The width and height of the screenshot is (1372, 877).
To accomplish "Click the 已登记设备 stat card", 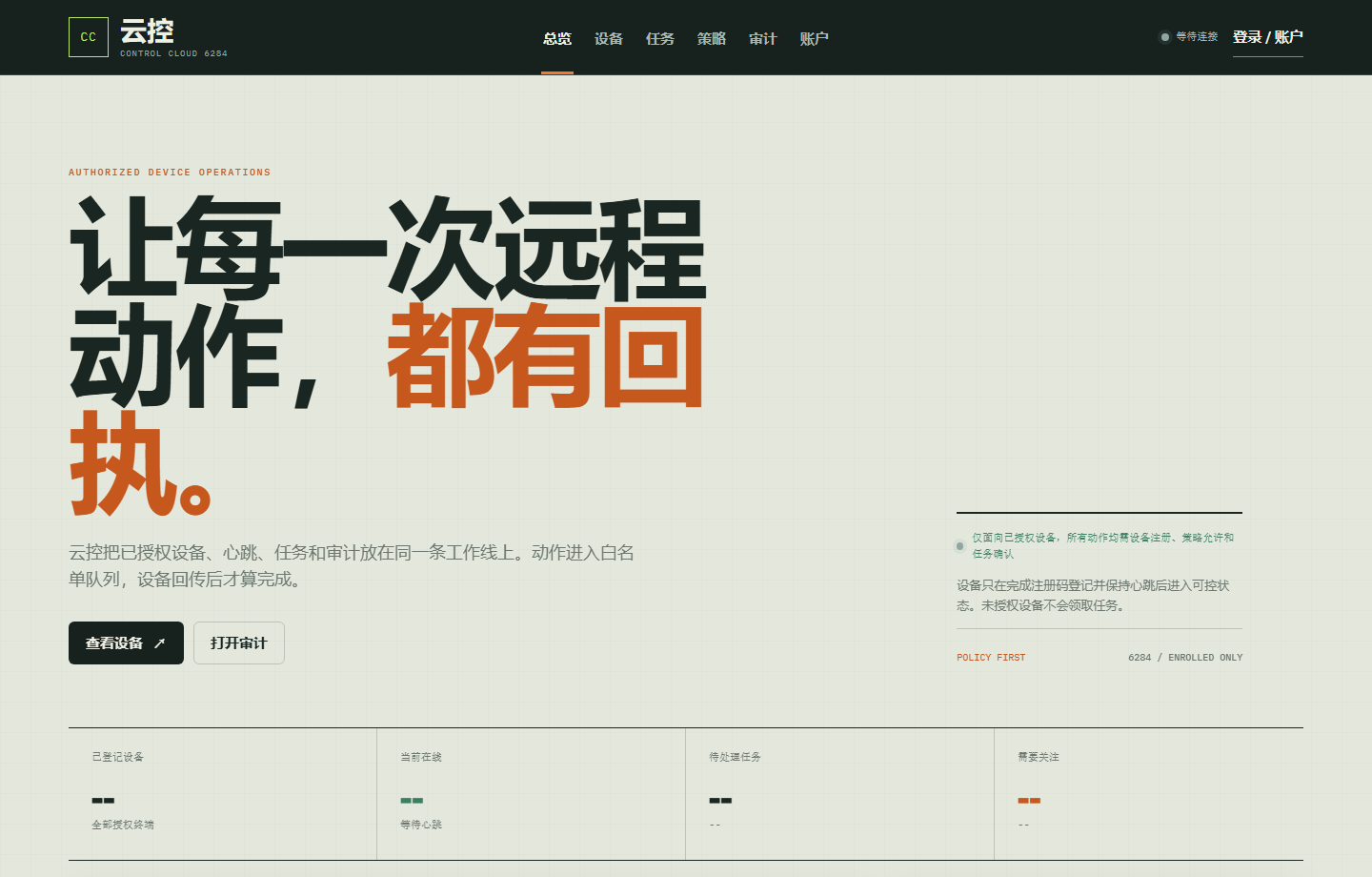I will pos(223,794).
